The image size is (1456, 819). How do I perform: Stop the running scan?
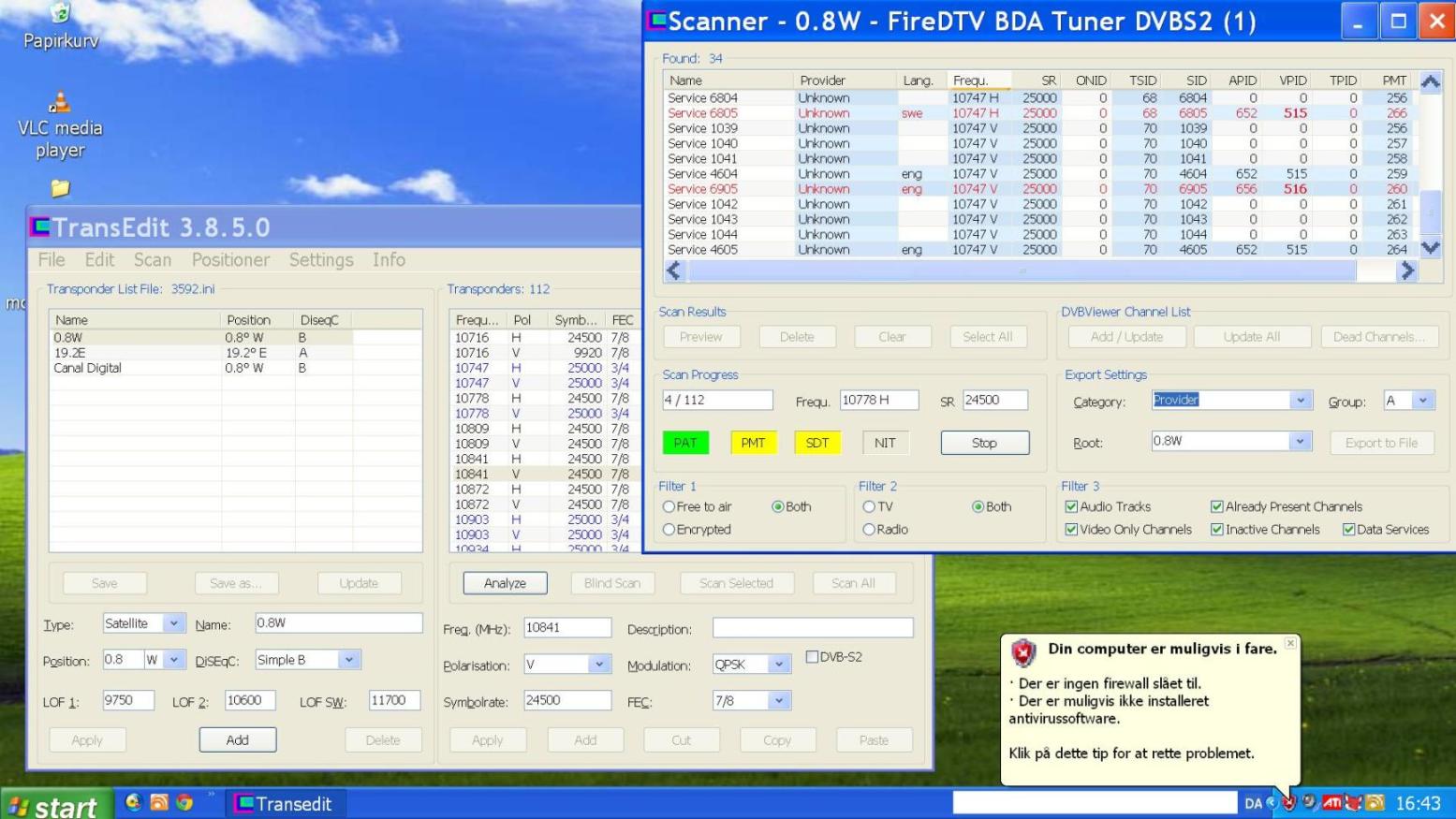(x=984, y=443)
